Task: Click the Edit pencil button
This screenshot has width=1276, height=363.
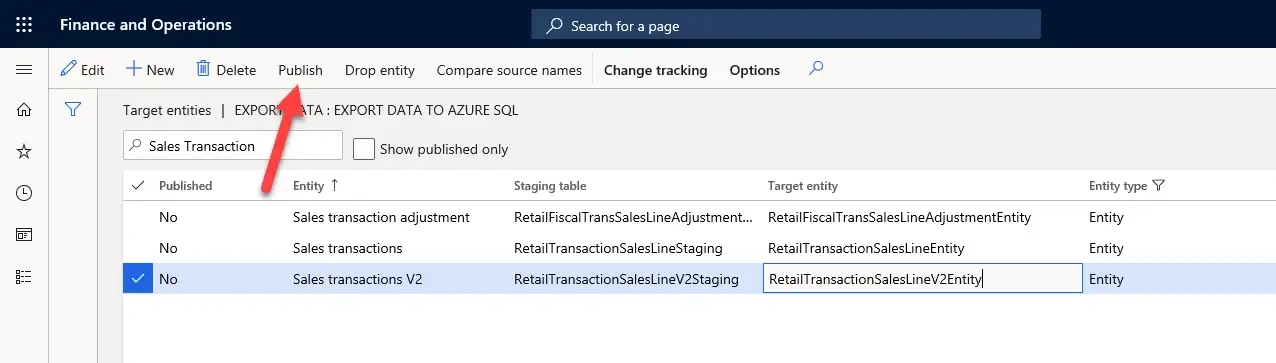Action: 82,70
